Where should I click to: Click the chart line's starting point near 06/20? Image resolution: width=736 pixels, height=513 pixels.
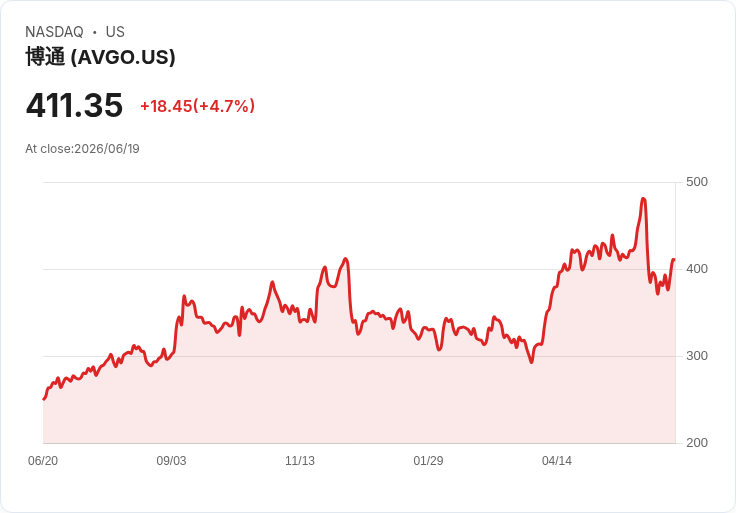point(44,399)
